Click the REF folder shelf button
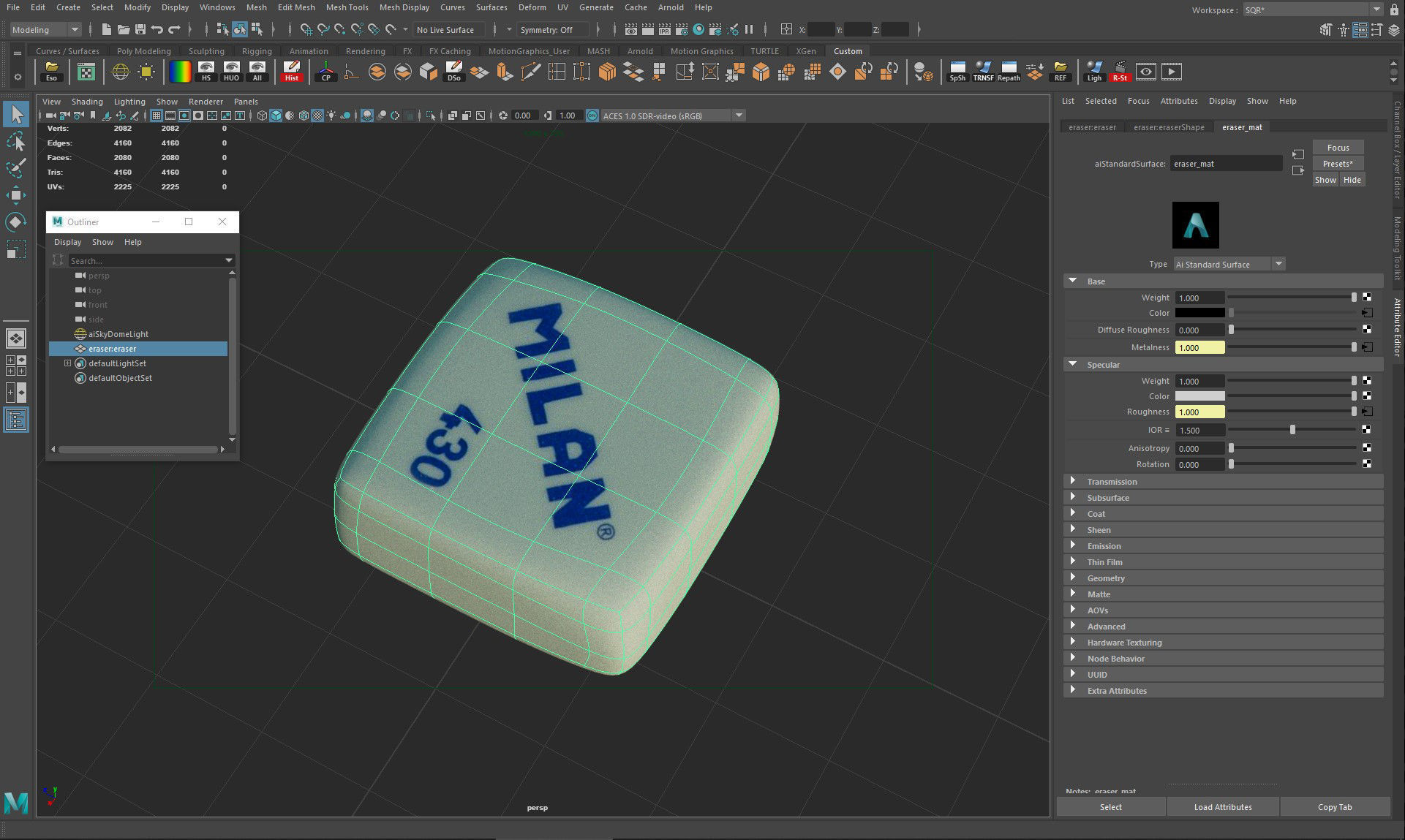Viewport: 1405px width, 840px height. tap(1060, 72)
